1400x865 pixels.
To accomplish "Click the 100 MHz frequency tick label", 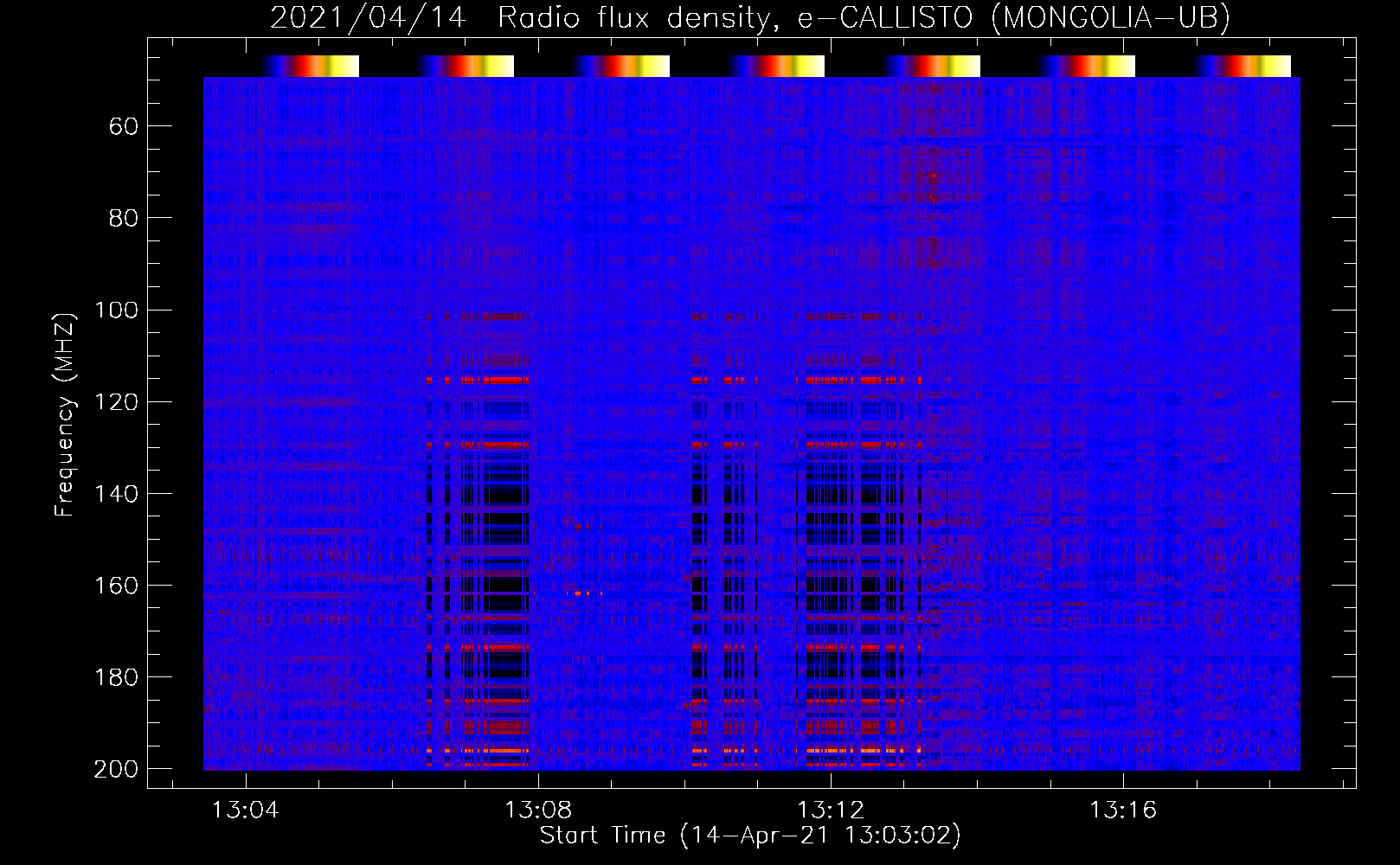I will 116,311.
